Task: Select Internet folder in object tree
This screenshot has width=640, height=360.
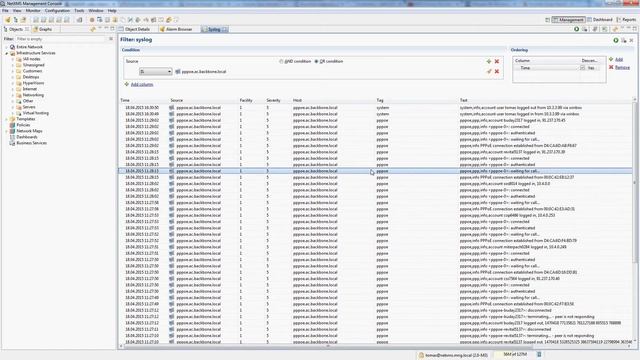Action: 30,89
